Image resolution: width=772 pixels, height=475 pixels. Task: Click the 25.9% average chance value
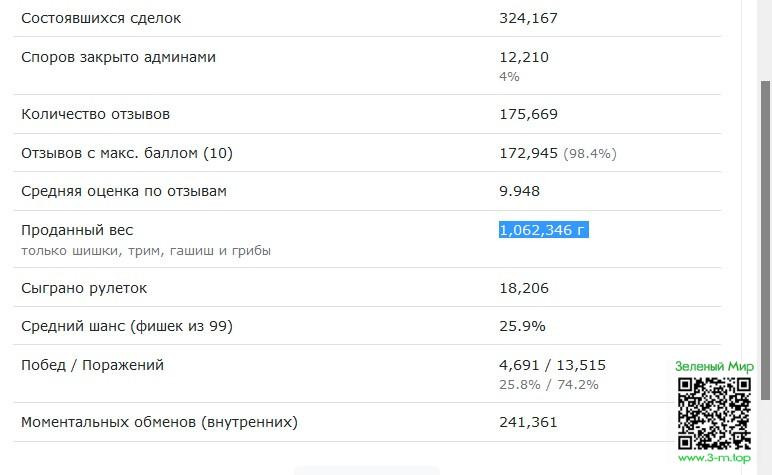coord(522,326)
